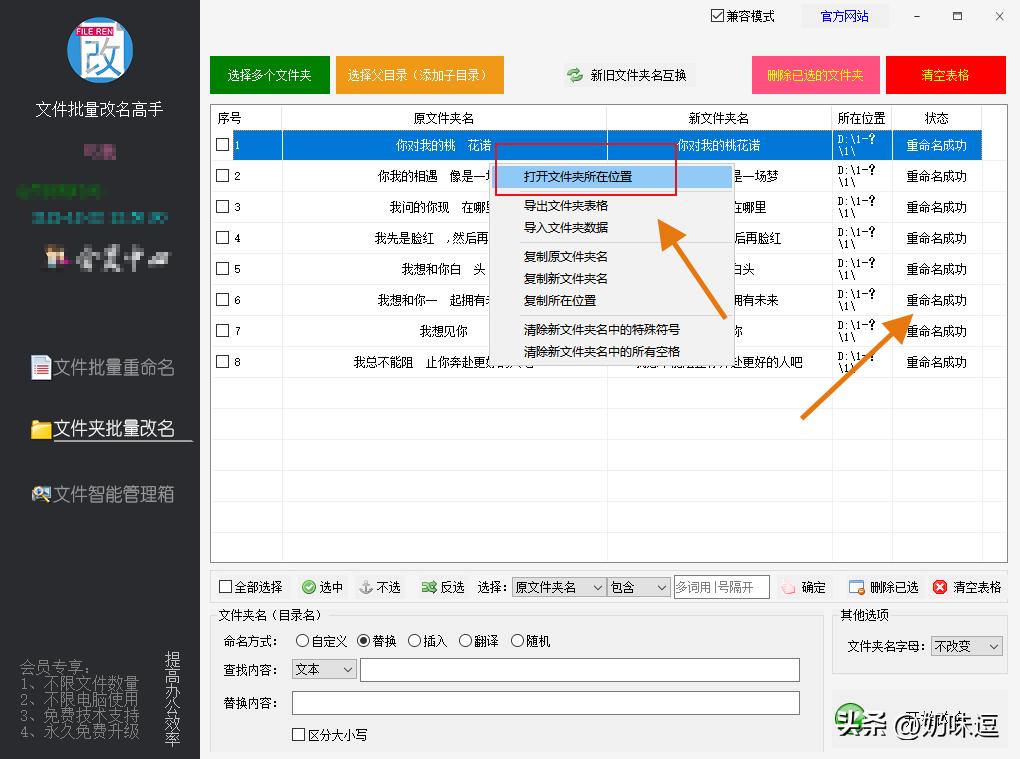
Task: Select the 插入 naming mode radio button
Action: click(x=415, y=641)
